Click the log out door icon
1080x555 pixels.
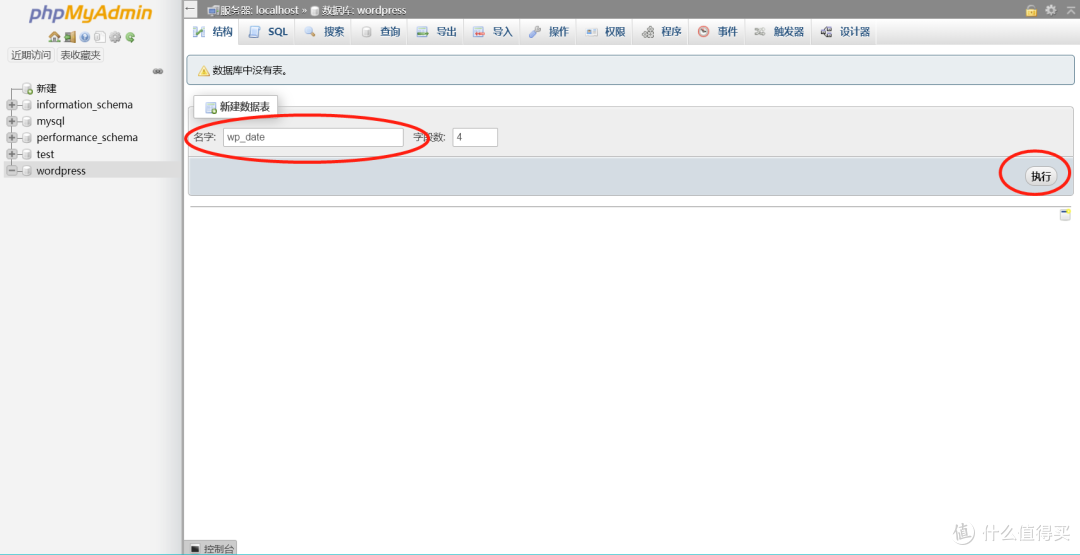(x=69, y=37)
